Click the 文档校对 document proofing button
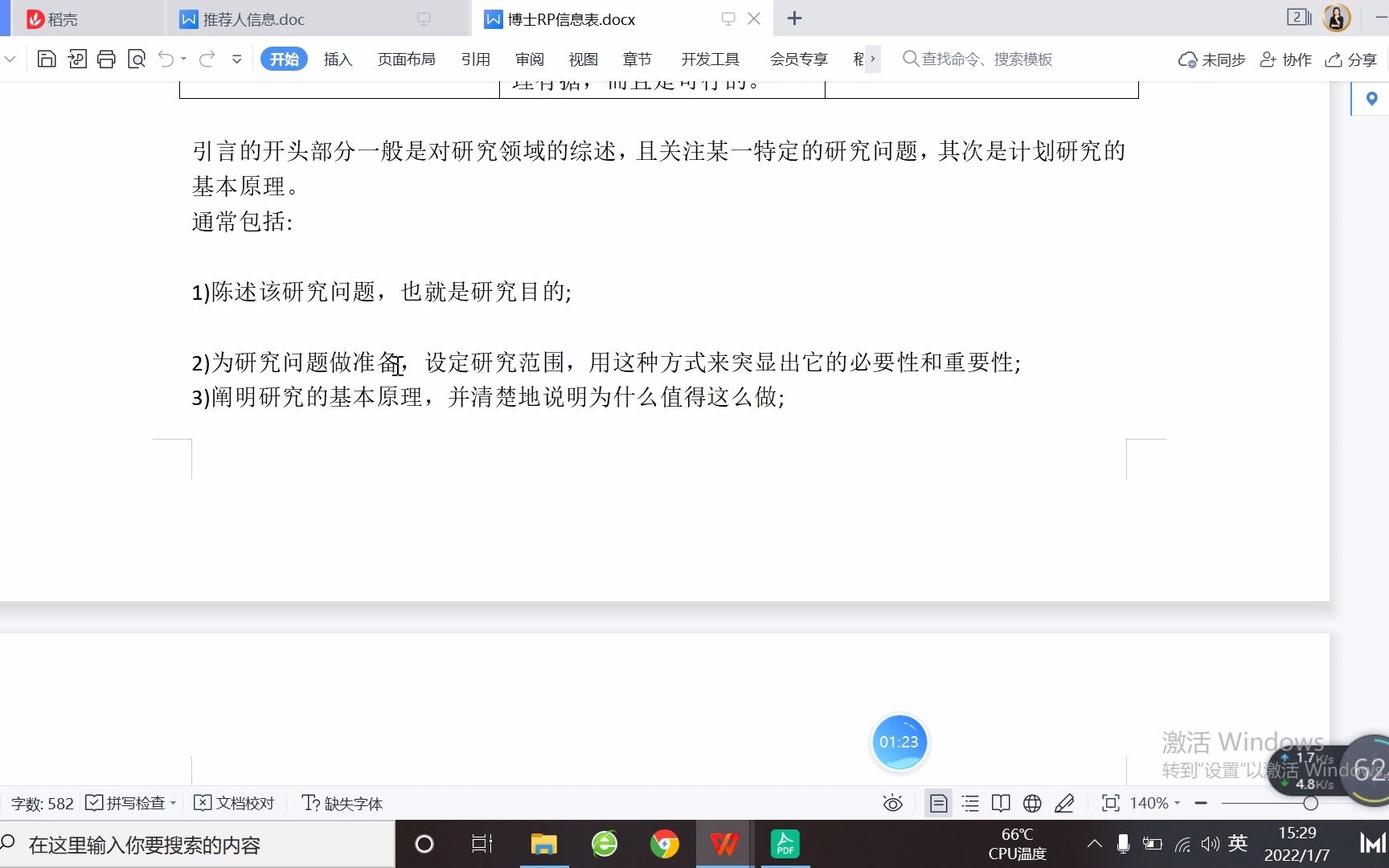The image size is (1389, 868). 234,803
